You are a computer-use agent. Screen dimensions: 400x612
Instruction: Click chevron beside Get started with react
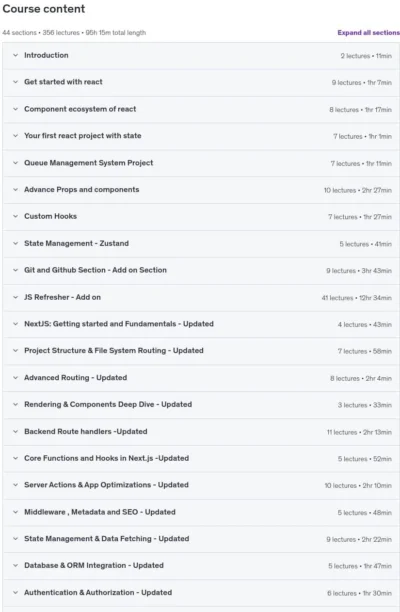(16, 82)
